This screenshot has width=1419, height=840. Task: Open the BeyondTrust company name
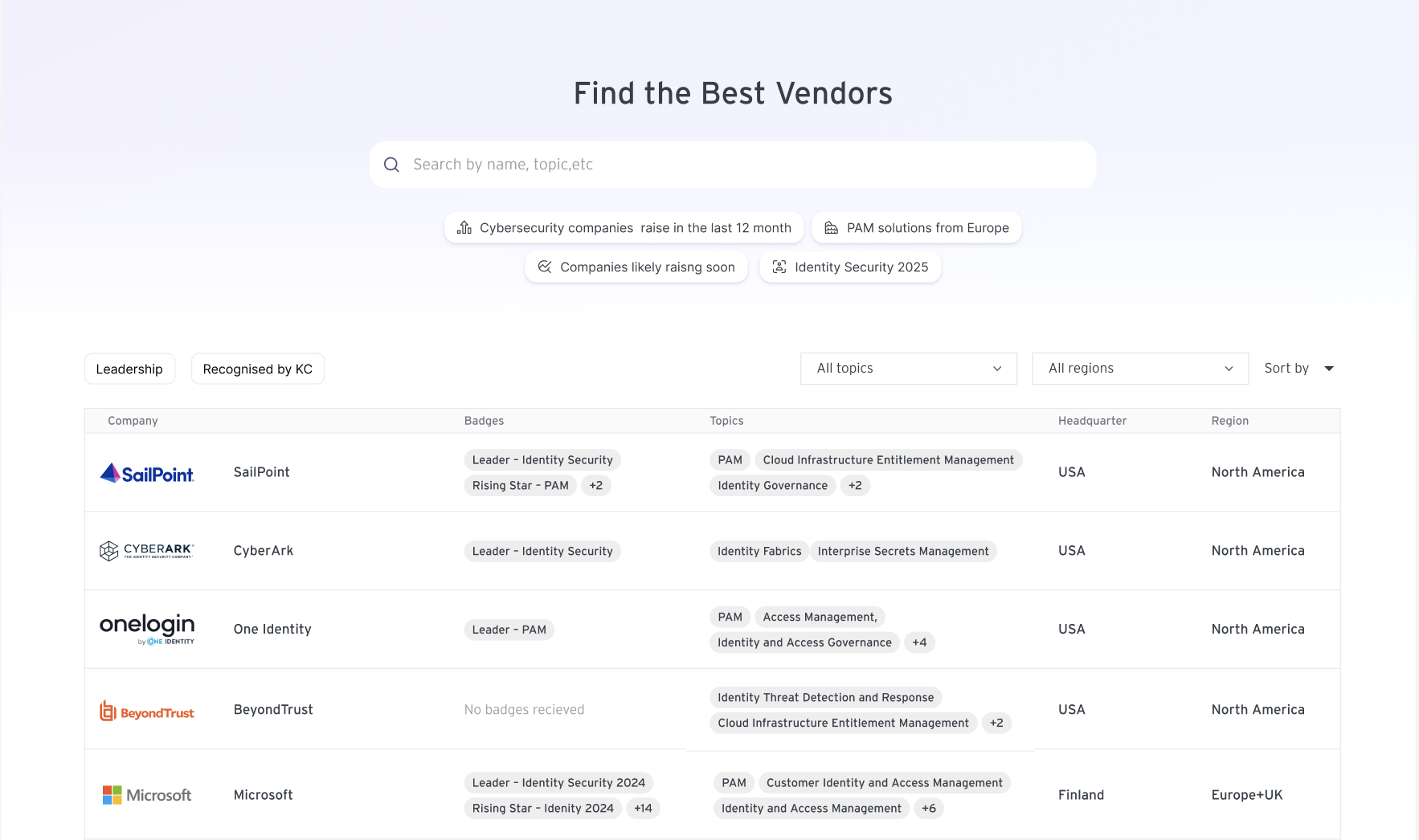point(273,710)
